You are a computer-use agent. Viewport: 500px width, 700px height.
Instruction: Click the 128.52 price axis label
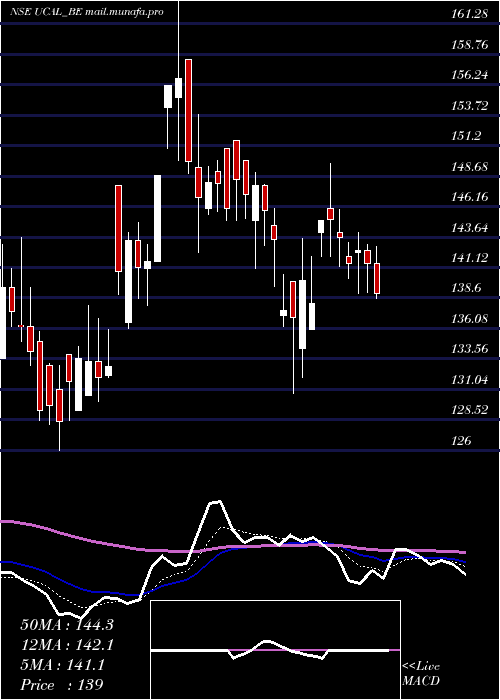469,410
